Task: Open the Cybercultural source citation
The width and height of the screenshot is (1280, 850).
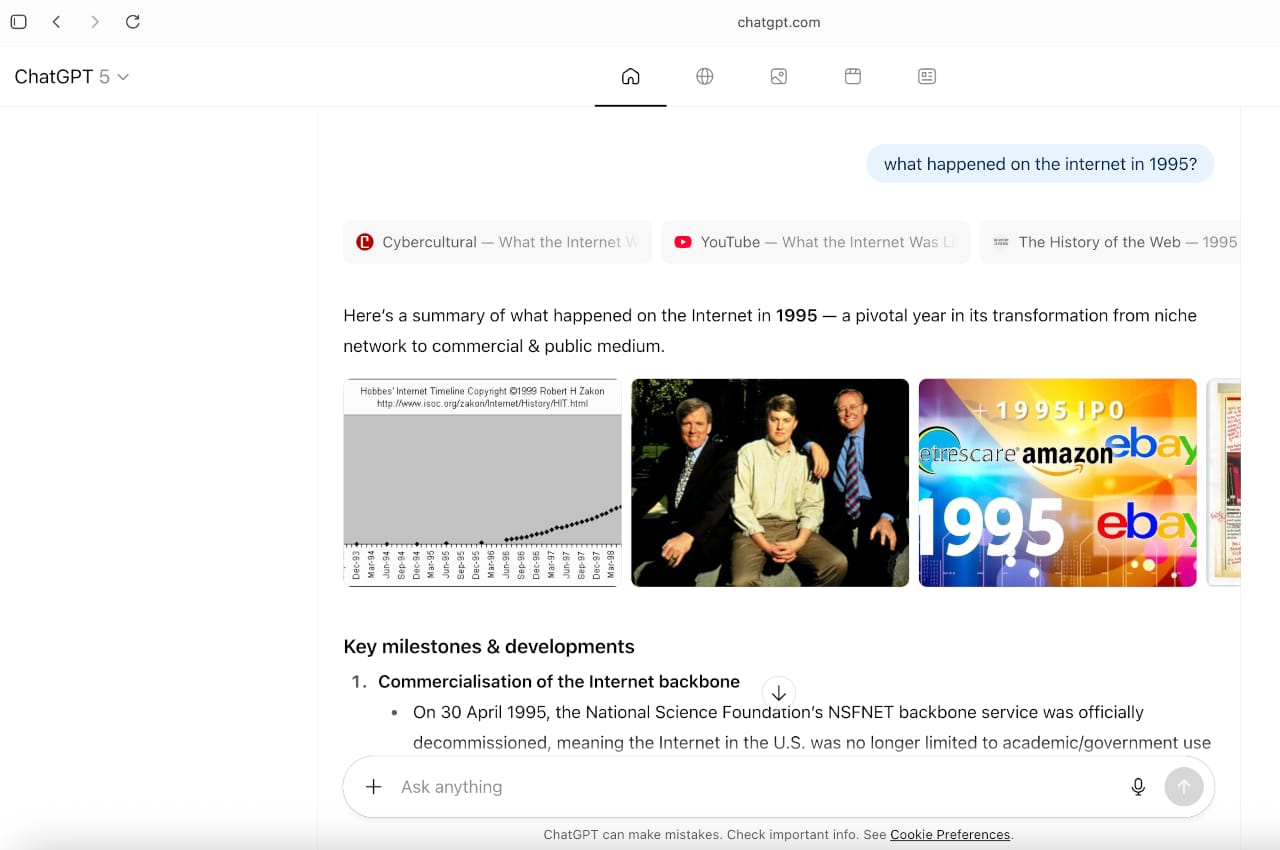Action: pyautogui.click(x=497, y=242)
